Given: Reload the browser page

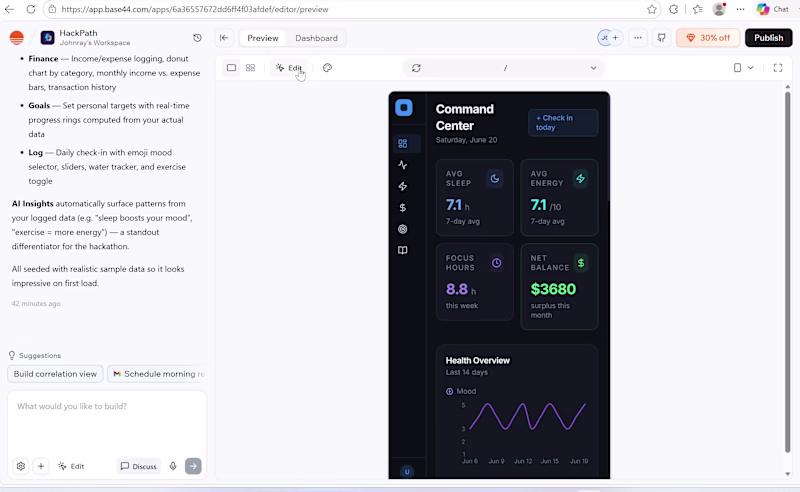Looking at the screenshot, I should click(31, 9).
